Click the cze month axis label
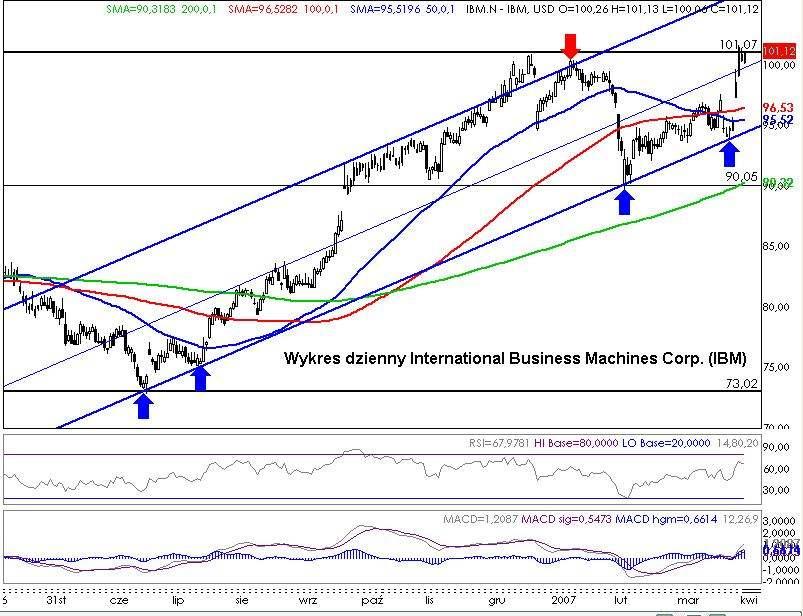The image size is (803, 616). (x=119, y=600)
